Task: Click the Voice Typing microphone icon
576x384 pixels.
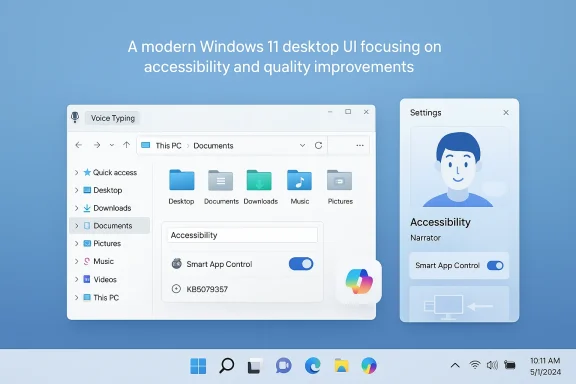Action: click(x=75, y=117)
